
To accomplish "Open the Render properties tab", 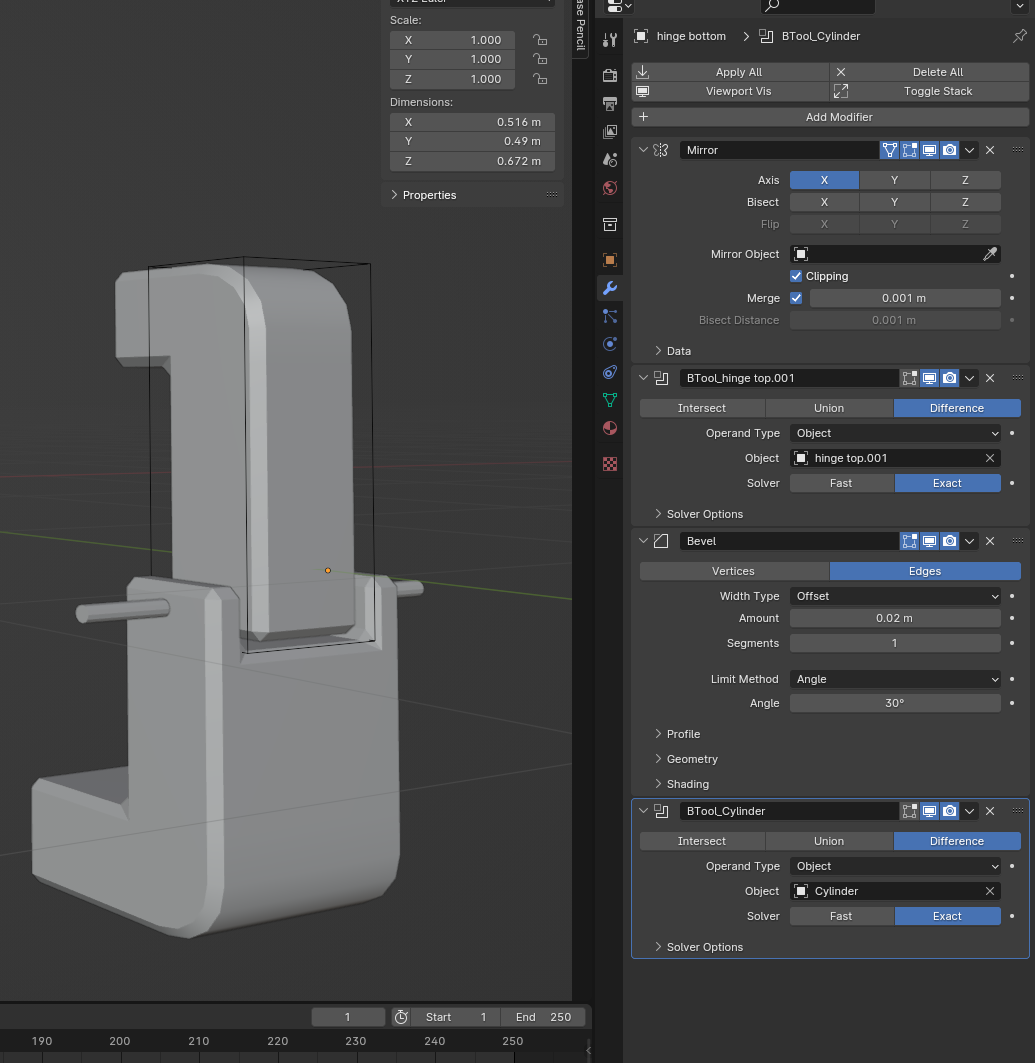I will click(x=610, y=76).
